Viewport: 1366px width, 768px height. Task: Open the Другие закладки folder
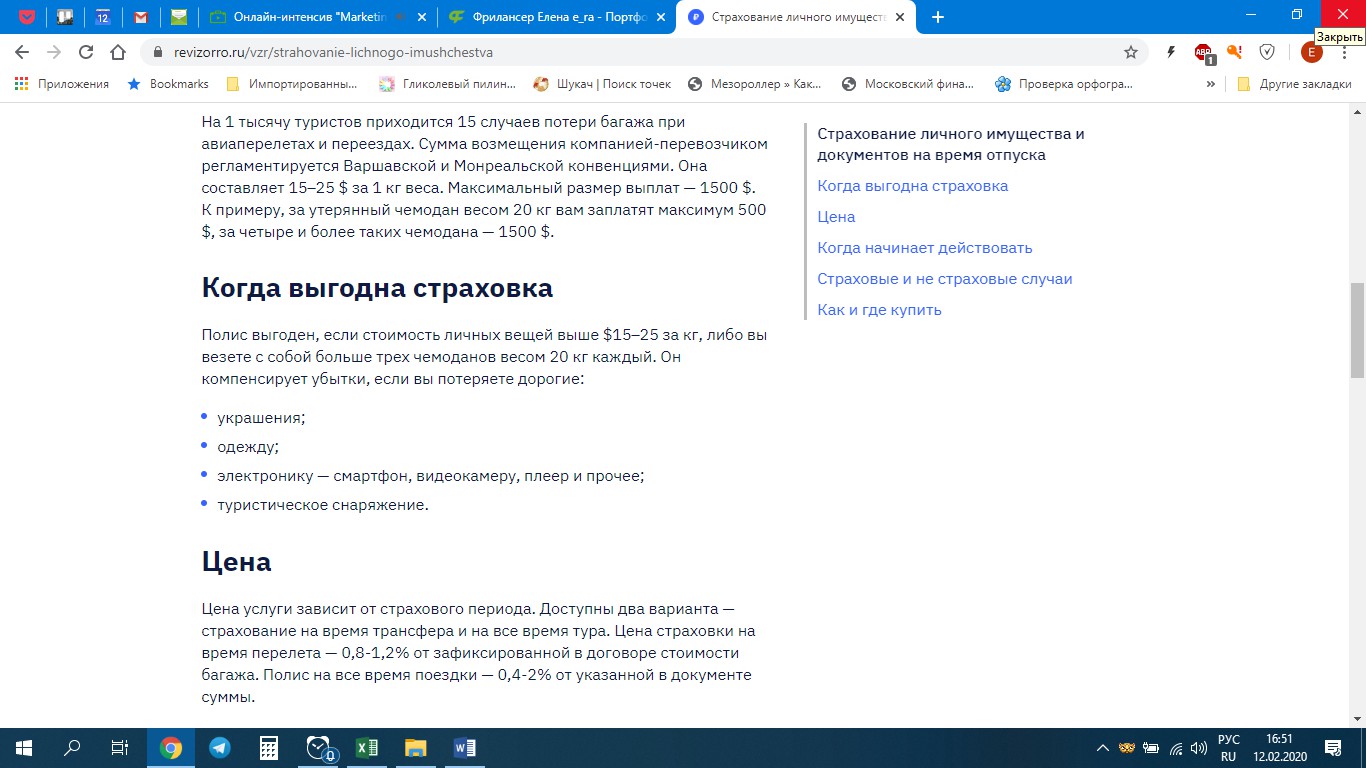(1294, 84)
